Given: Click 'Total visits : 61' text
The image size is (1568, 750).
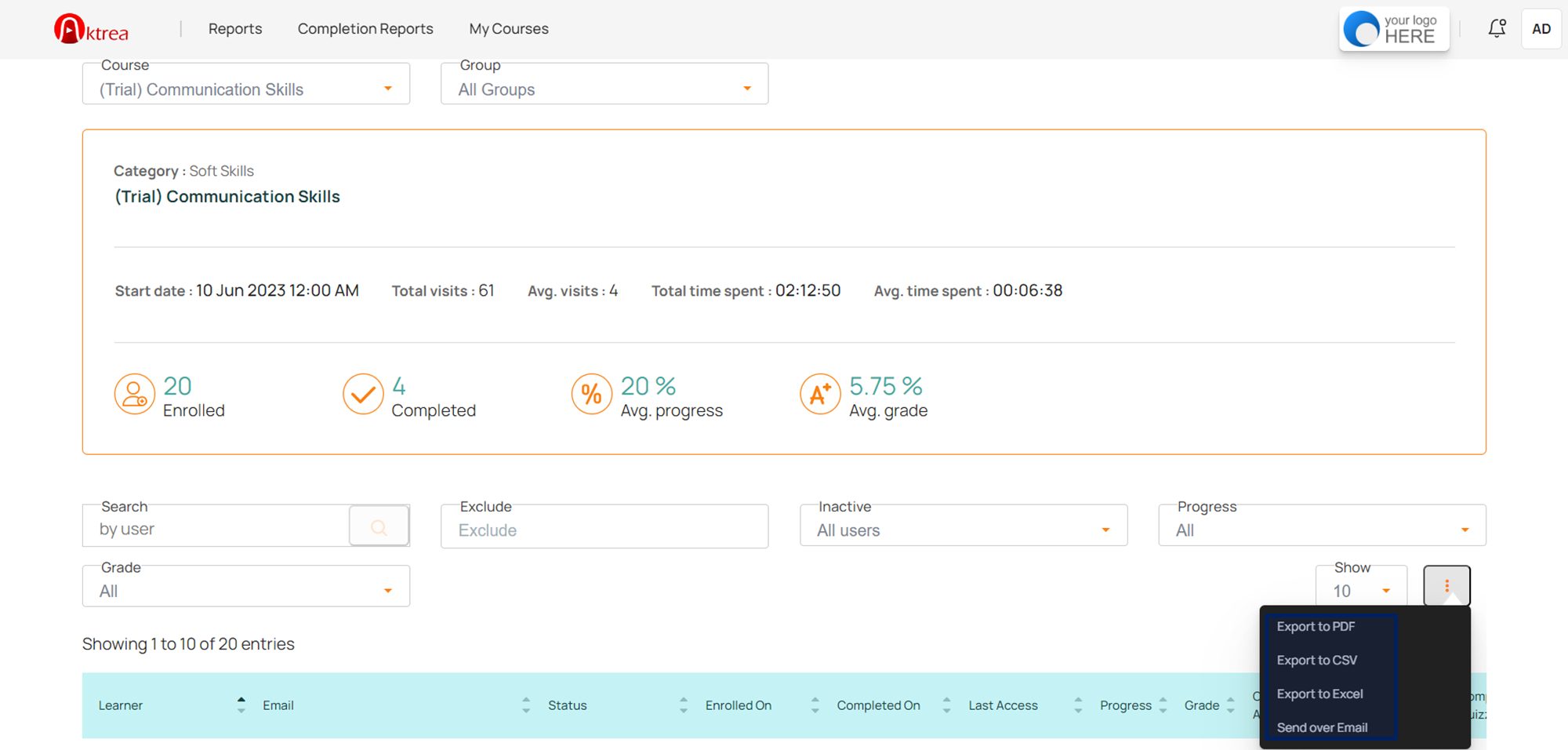Looking at the screenshot, I should (x=443, y=291).
